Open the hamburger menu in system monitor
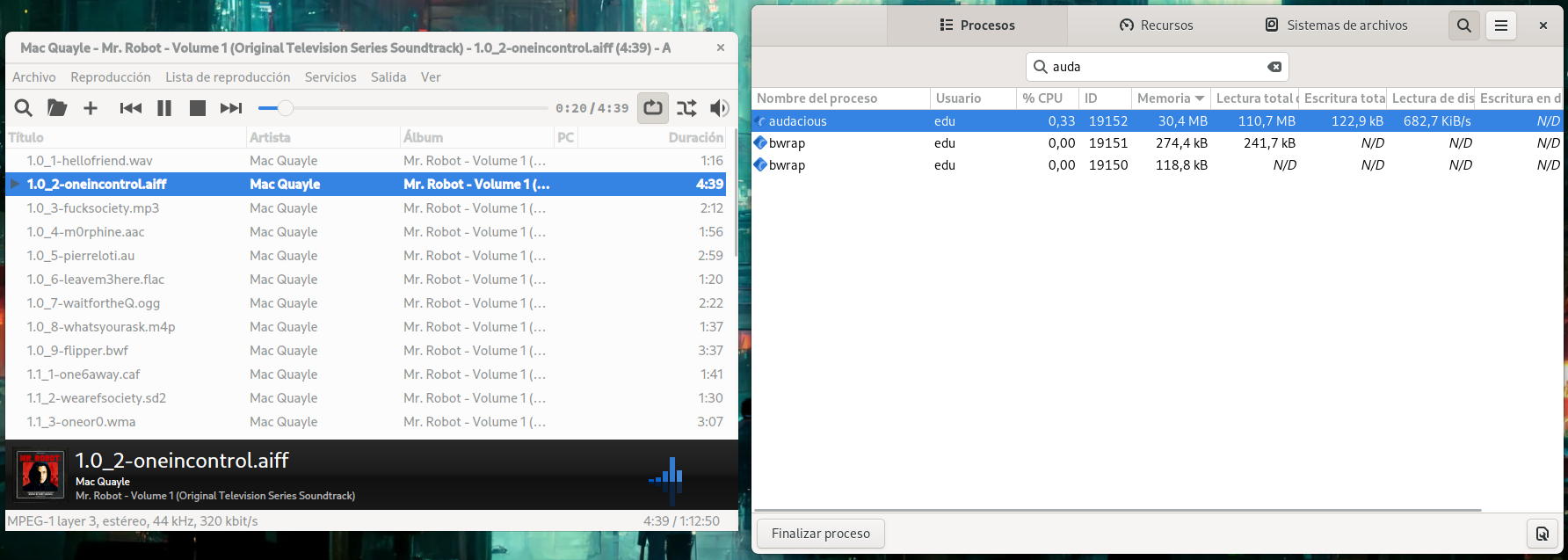The height and width of the screenshot is (560, 1568). pos(1501,25)
